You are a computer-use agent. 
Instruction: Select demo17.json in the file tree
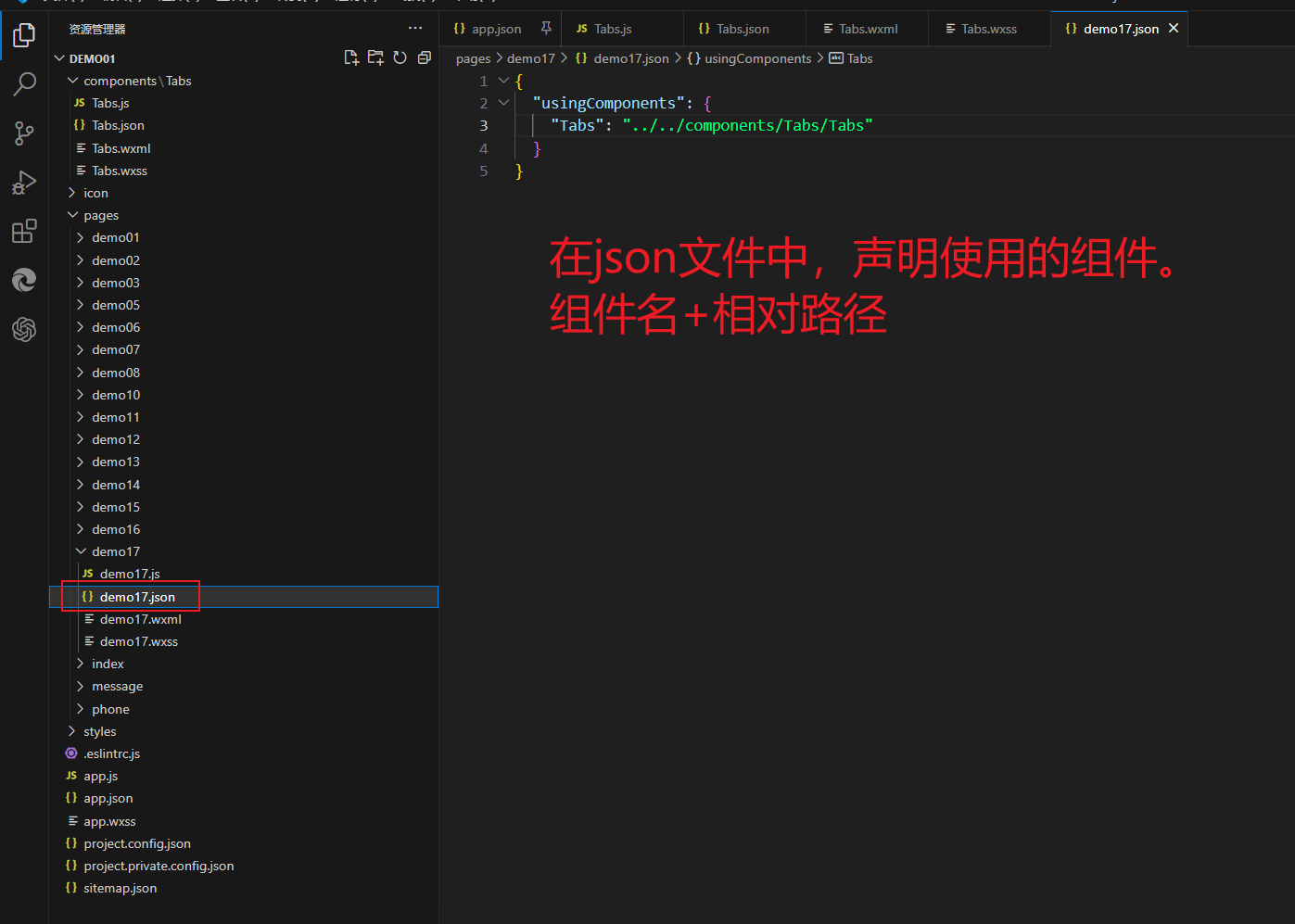(243, 597)
